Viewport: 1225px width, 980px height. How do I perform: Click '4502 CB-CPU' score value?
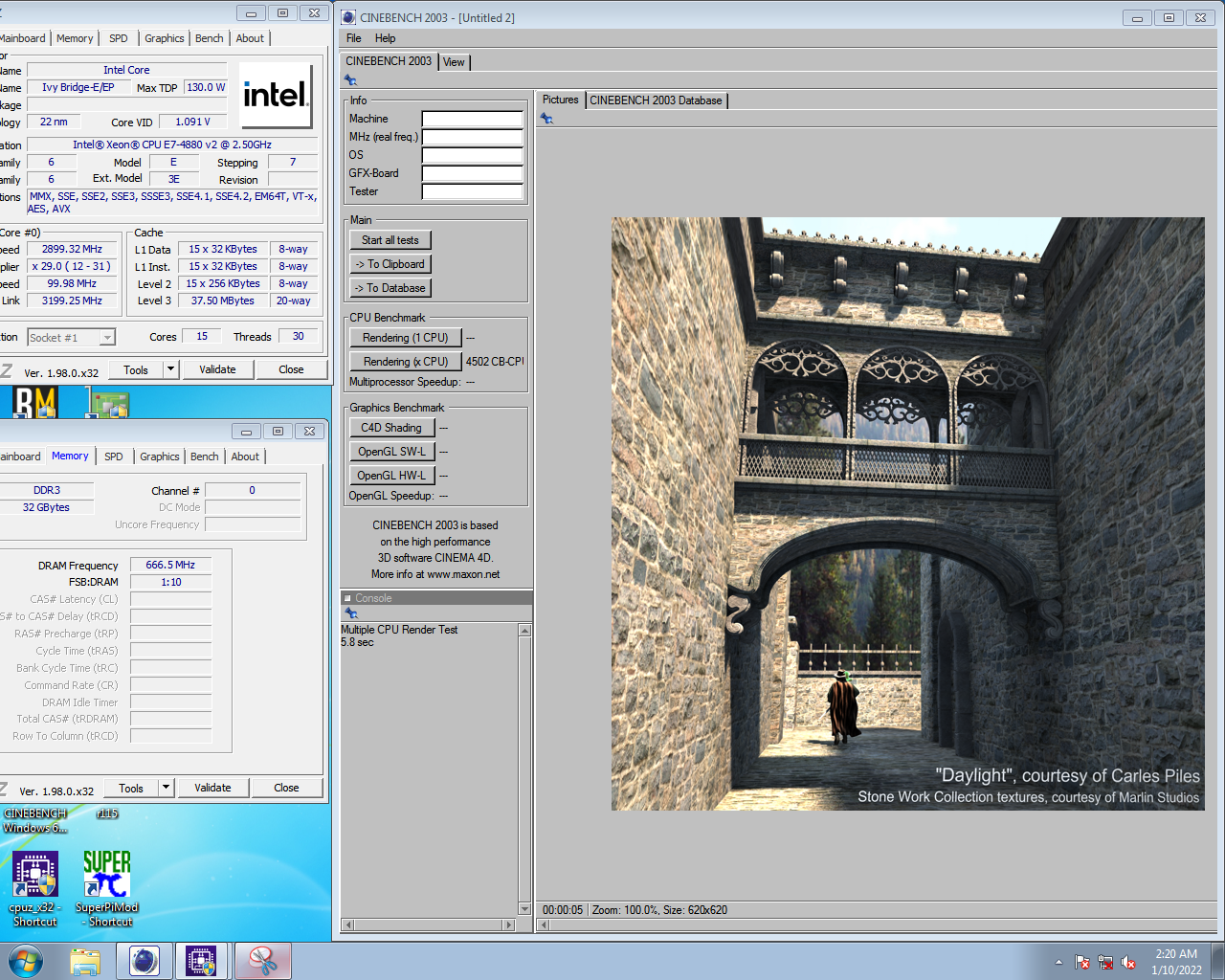pos(495,362)
